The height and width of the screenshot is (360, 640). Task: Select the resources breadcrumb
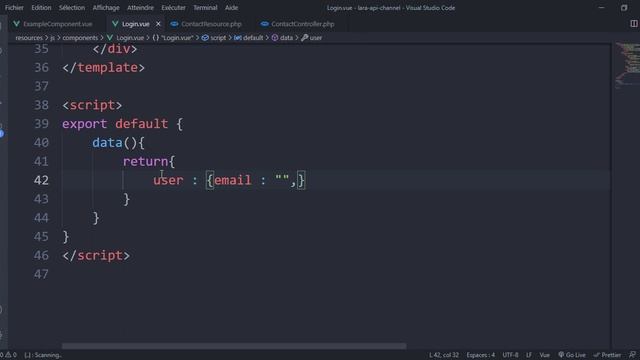click(29, 38)
